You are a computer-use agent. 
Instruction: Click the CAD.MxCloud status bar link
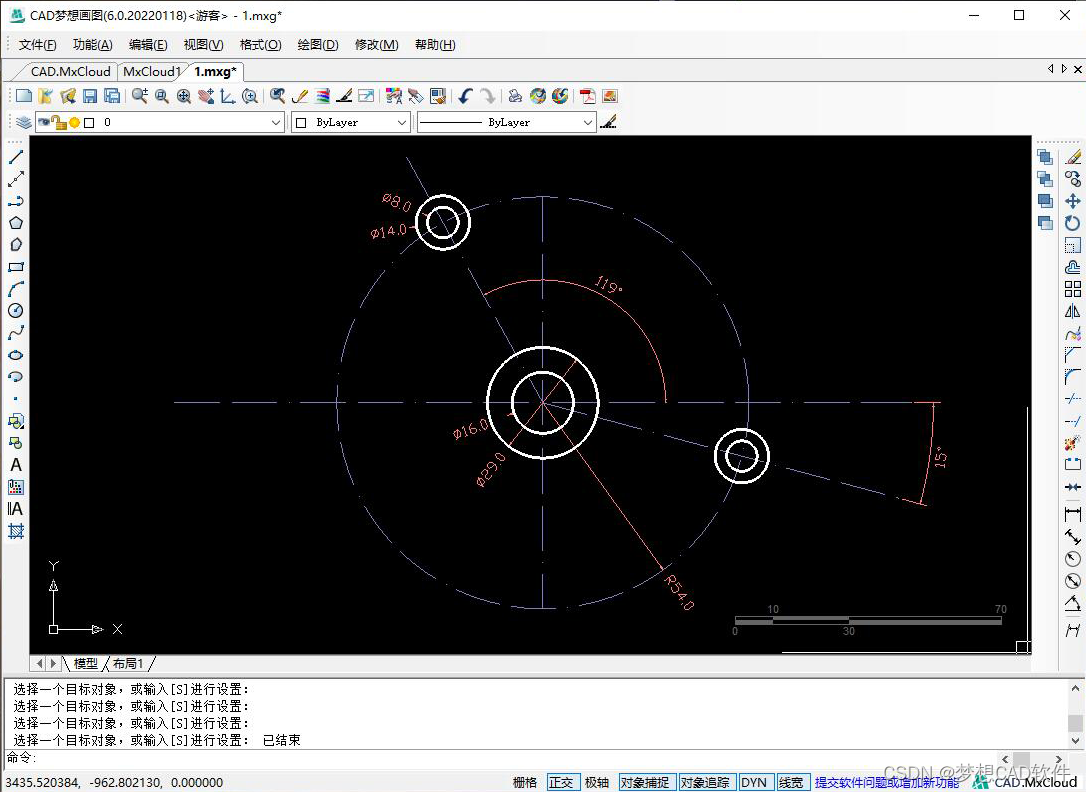click(x=1035, y=782)
